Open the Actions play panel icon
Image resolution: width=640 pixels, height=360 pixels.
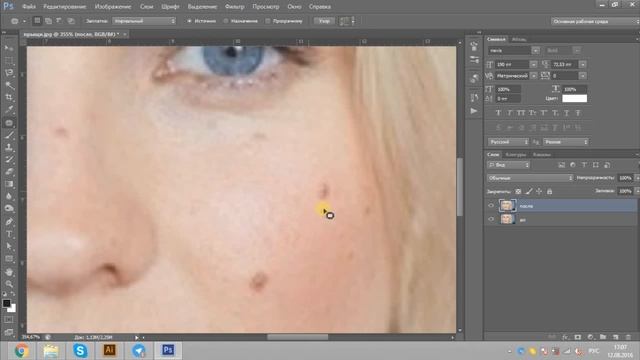click(474, 111)
